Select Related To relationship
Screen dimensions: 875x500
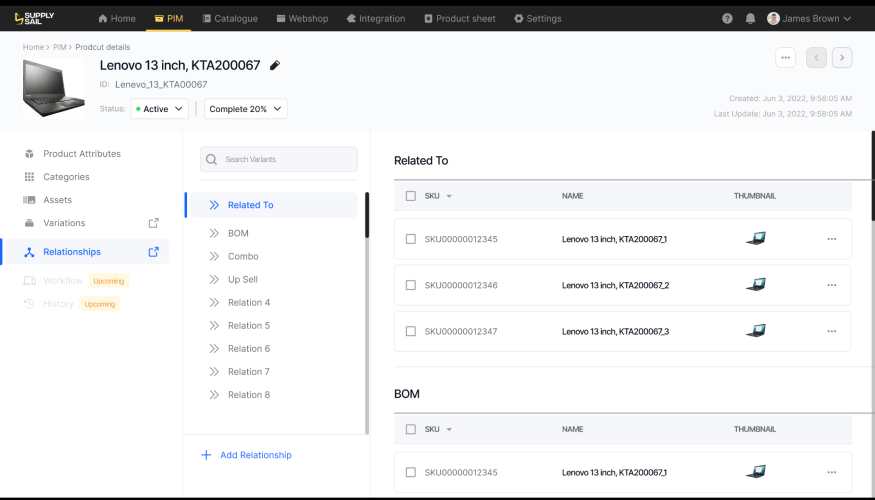click(x=273, y=205)
